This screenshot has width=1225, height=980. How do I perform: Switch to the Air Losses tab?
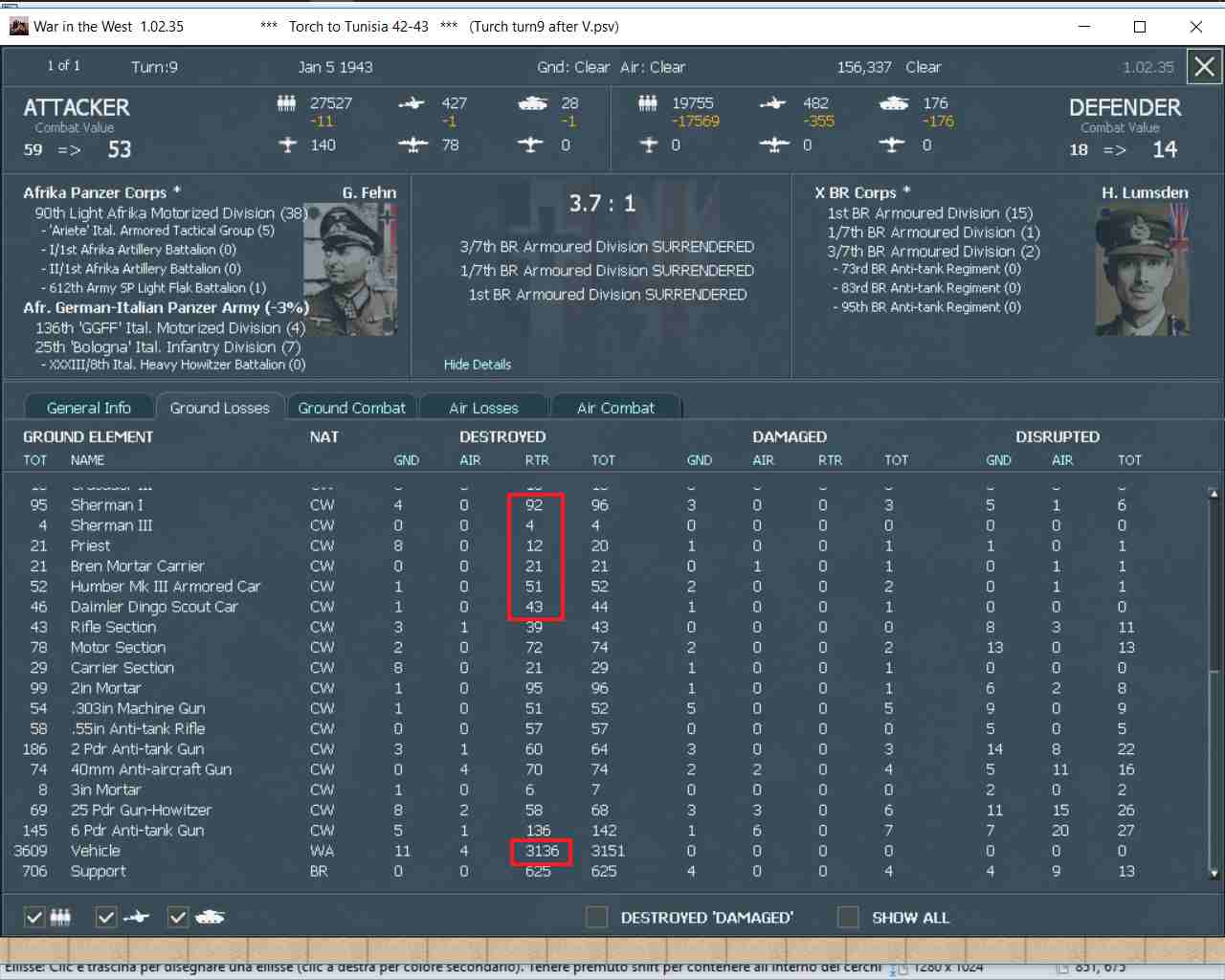coord(483,408)
